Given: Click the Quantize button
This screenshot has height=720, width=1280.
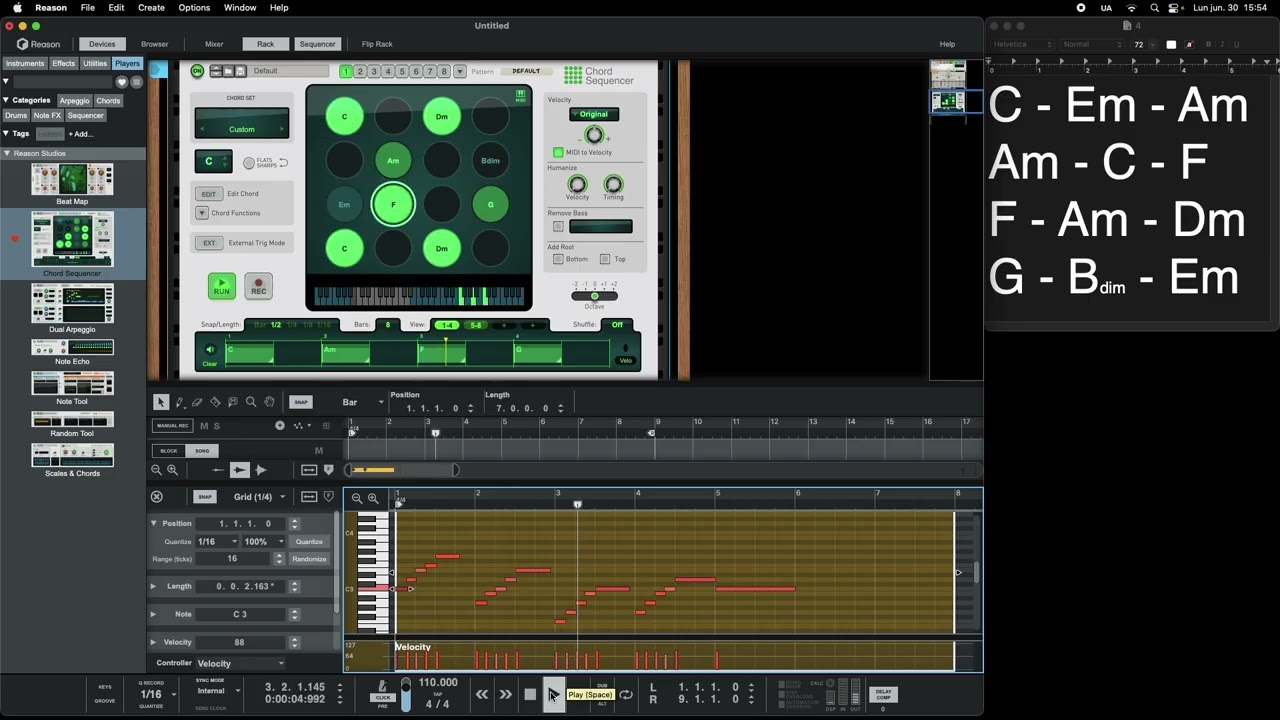Looking at the screenshot, I should [309, 542].
